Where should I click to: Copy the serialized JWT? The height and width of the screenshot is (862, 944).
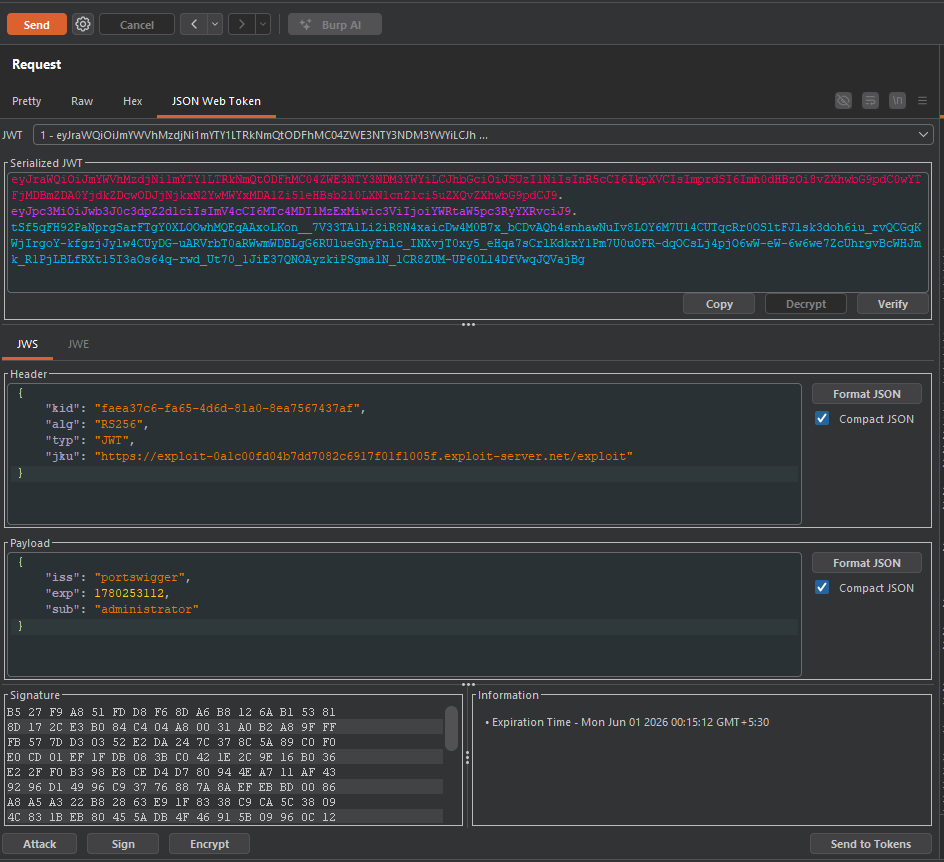719,304
